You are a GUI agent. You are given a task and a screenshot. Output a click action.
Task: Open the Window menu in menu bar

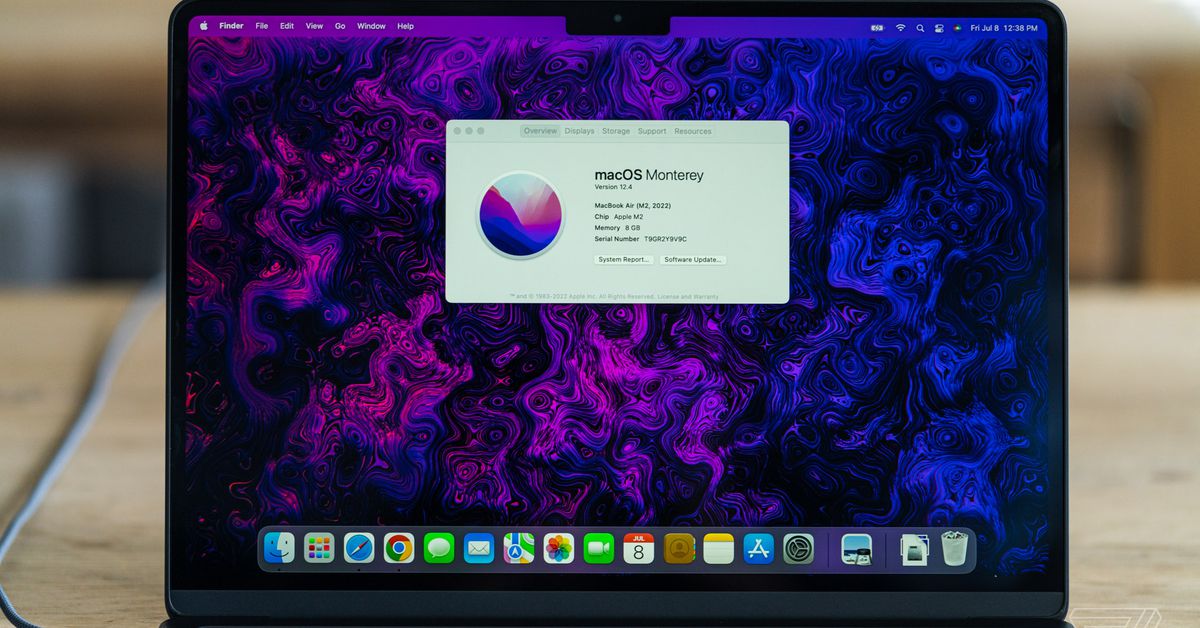coord(371,26)
